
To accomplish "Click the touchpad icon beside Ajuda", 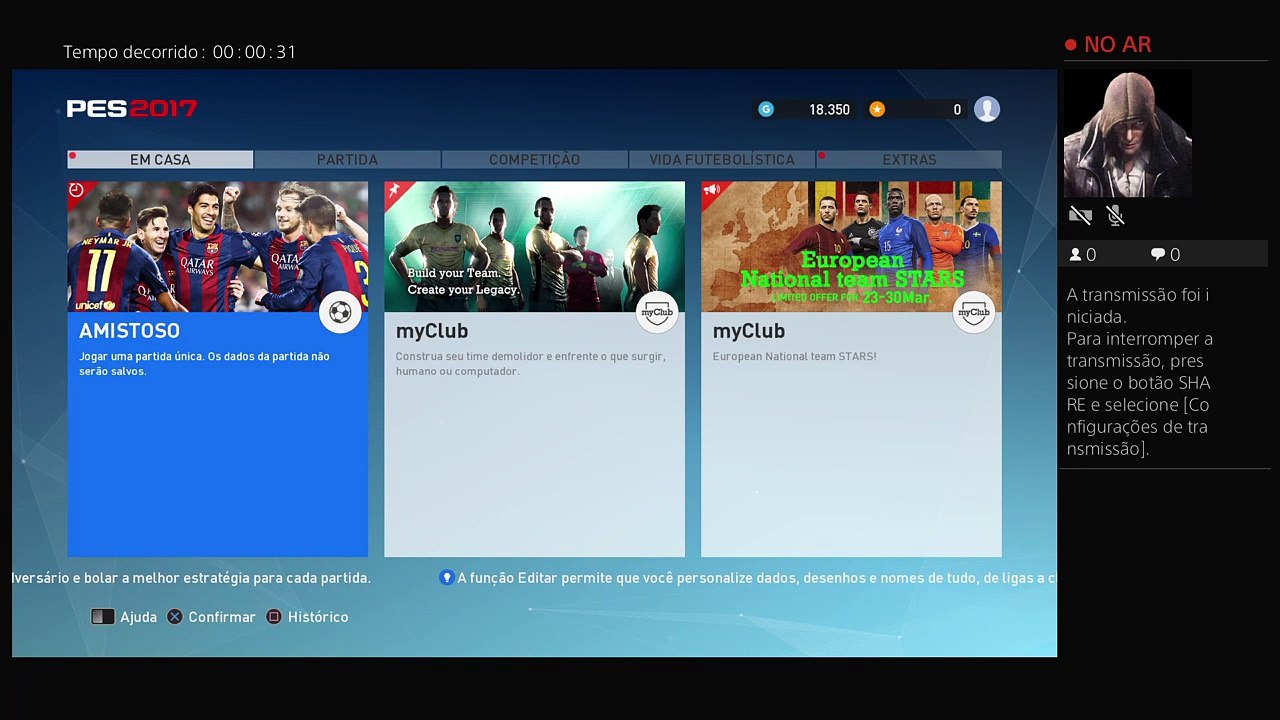I will (103, 617).
